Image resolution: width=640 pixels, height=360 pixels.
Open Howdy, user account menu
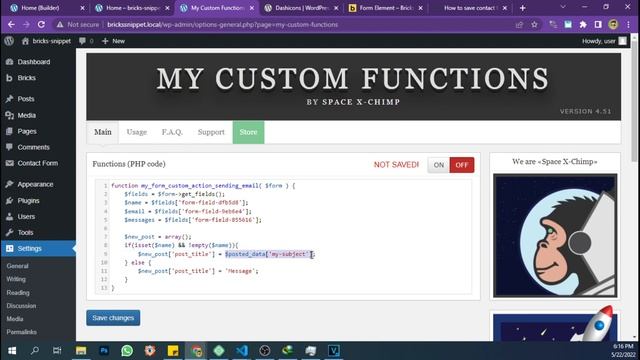coord(604,41)
